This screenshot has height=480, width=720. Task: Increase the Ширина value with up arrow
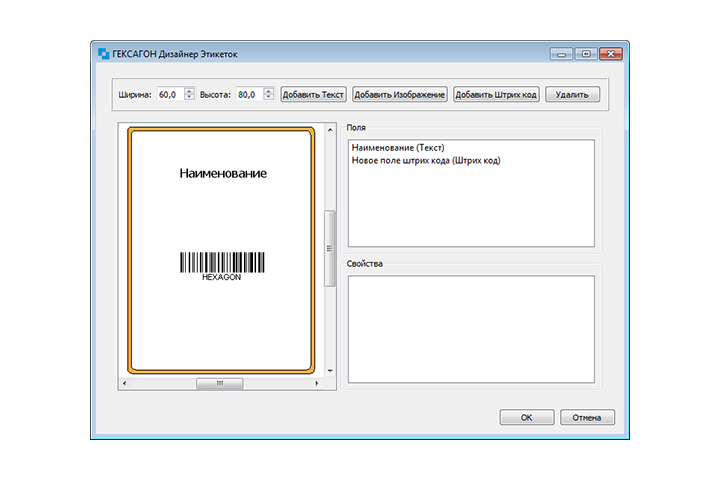click(x=189, y=91)
